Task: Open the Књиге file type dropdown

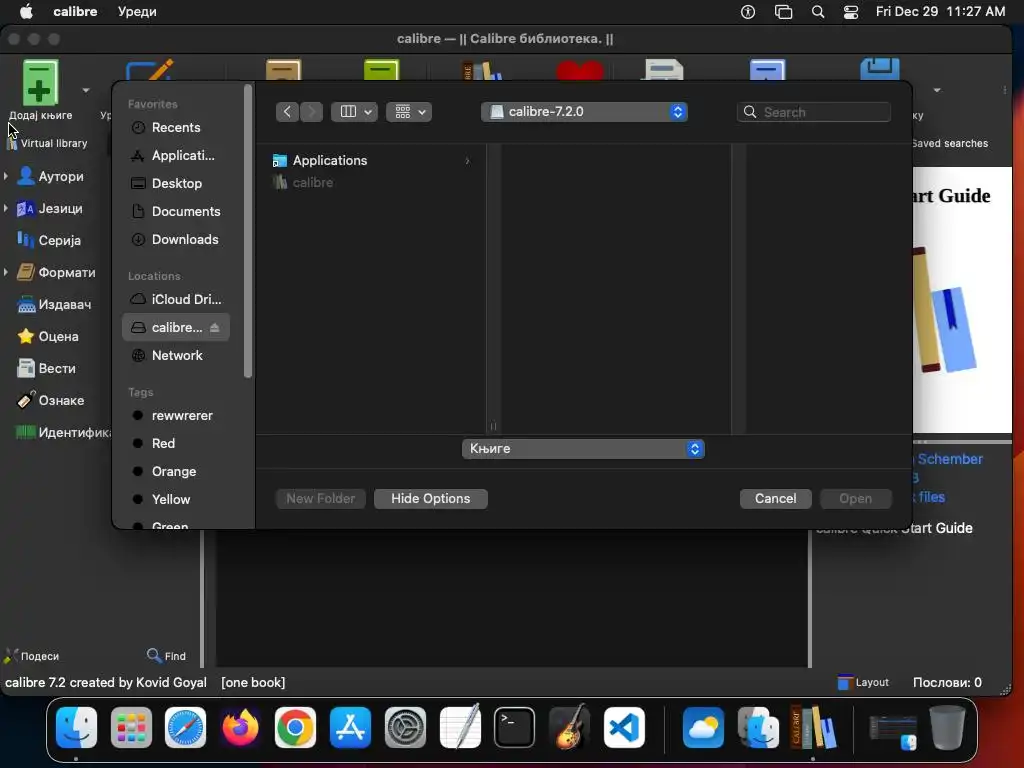Action: (x=583, y=449)
